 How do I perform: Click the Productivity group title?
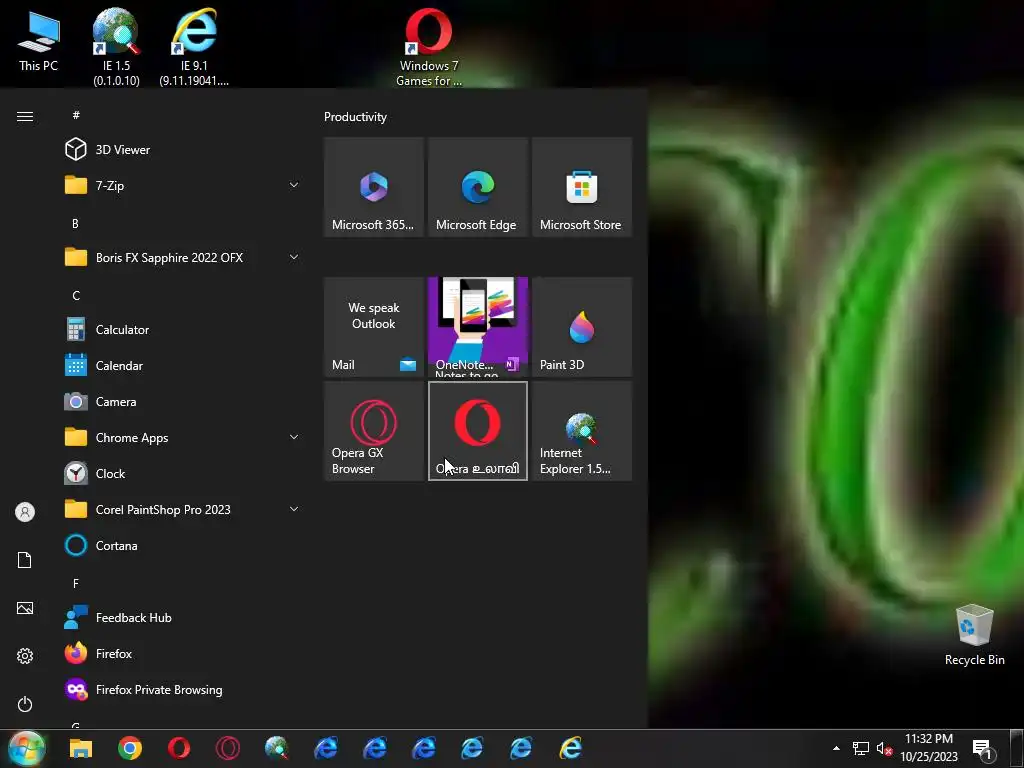(355, 117)
